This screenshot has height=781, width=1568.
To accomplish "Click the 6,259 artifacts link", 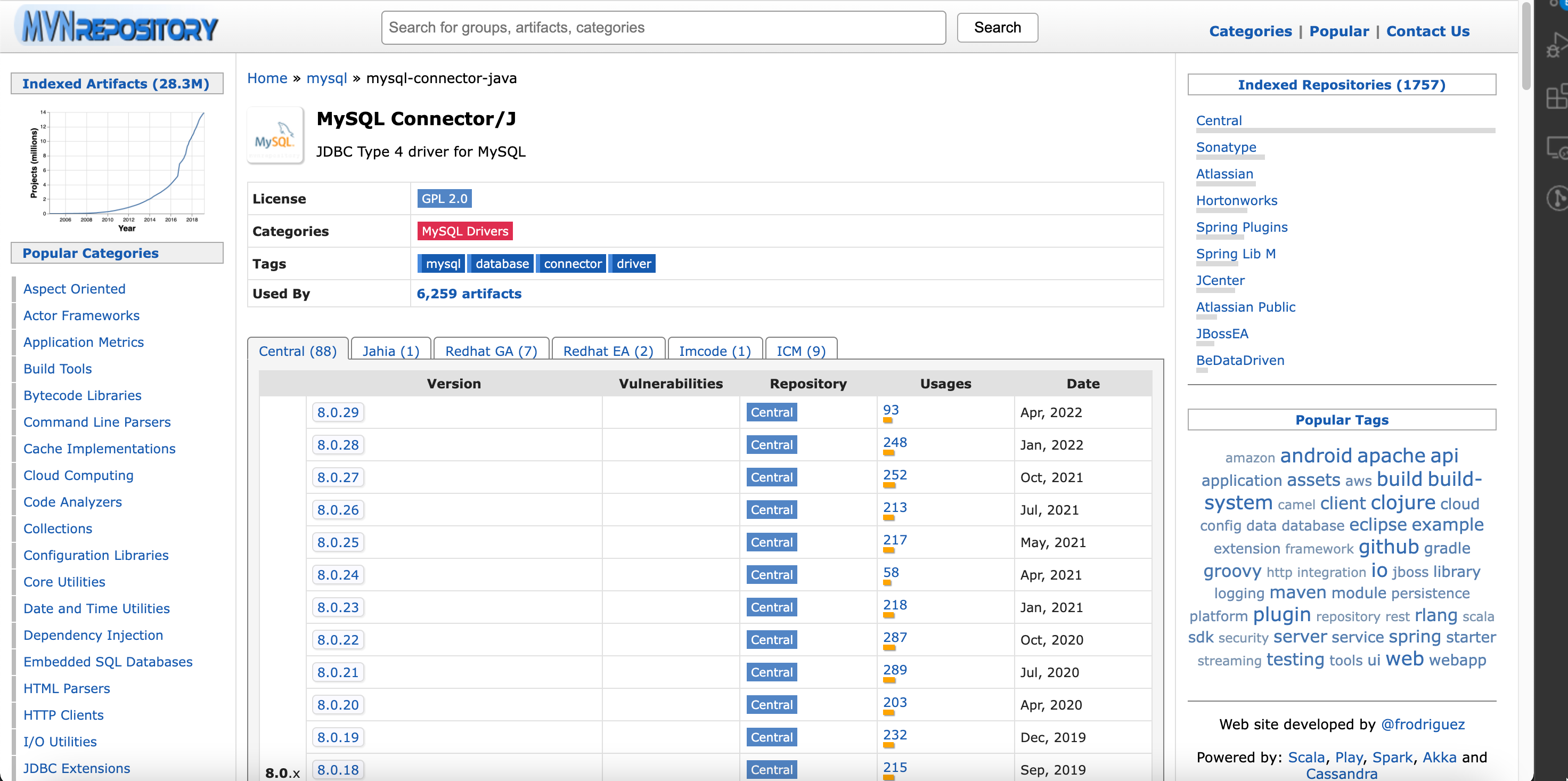I will (x=468, y=294).
